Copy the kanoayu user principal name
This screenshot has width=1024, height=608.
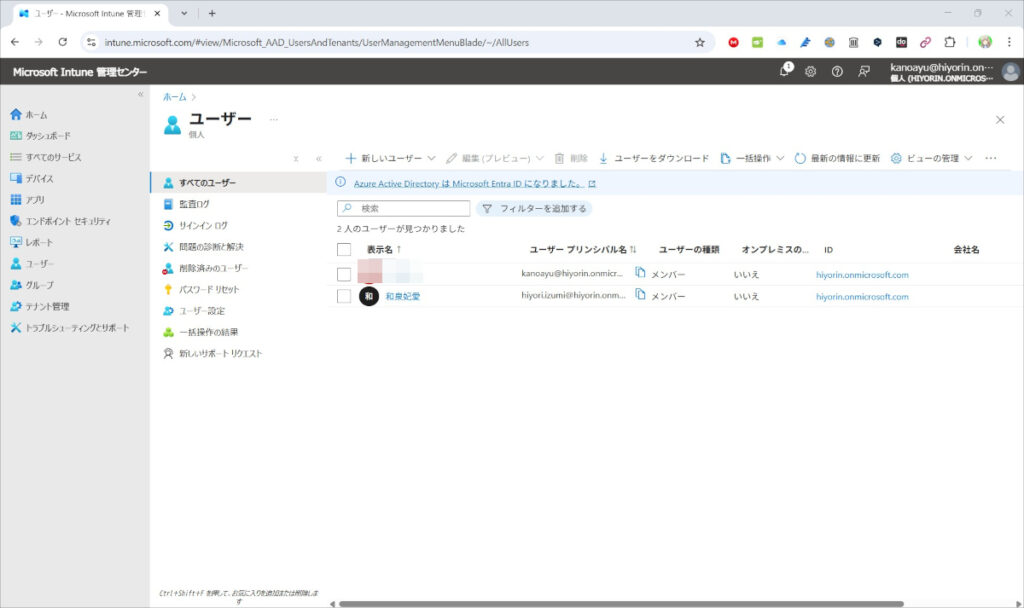[x=640, y=272]
